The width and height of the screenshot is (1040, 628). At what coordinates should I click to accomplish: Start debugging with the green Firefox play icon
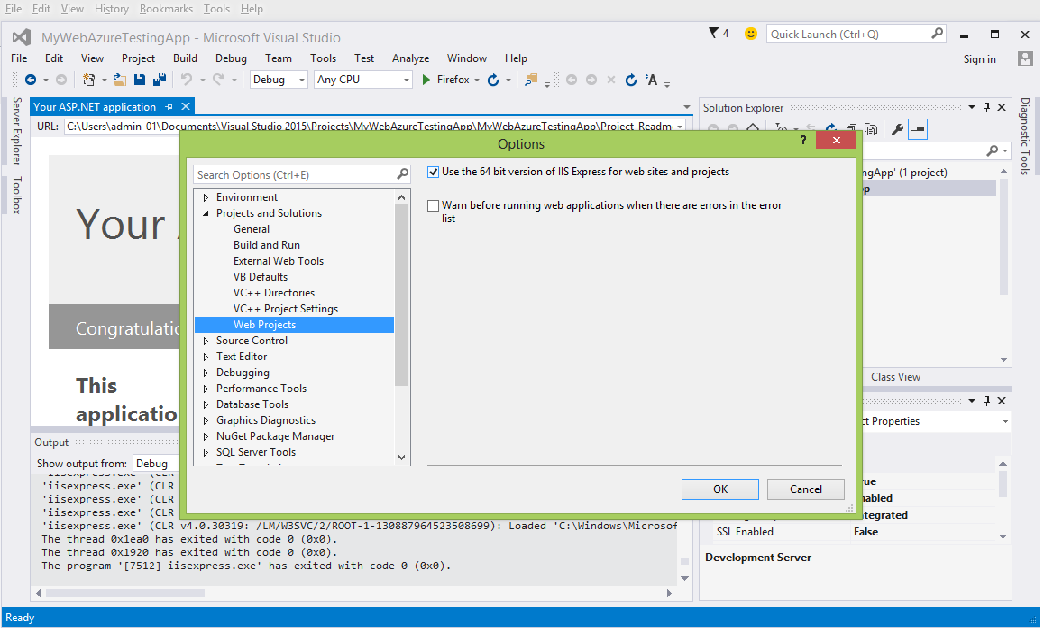[426, 80]
